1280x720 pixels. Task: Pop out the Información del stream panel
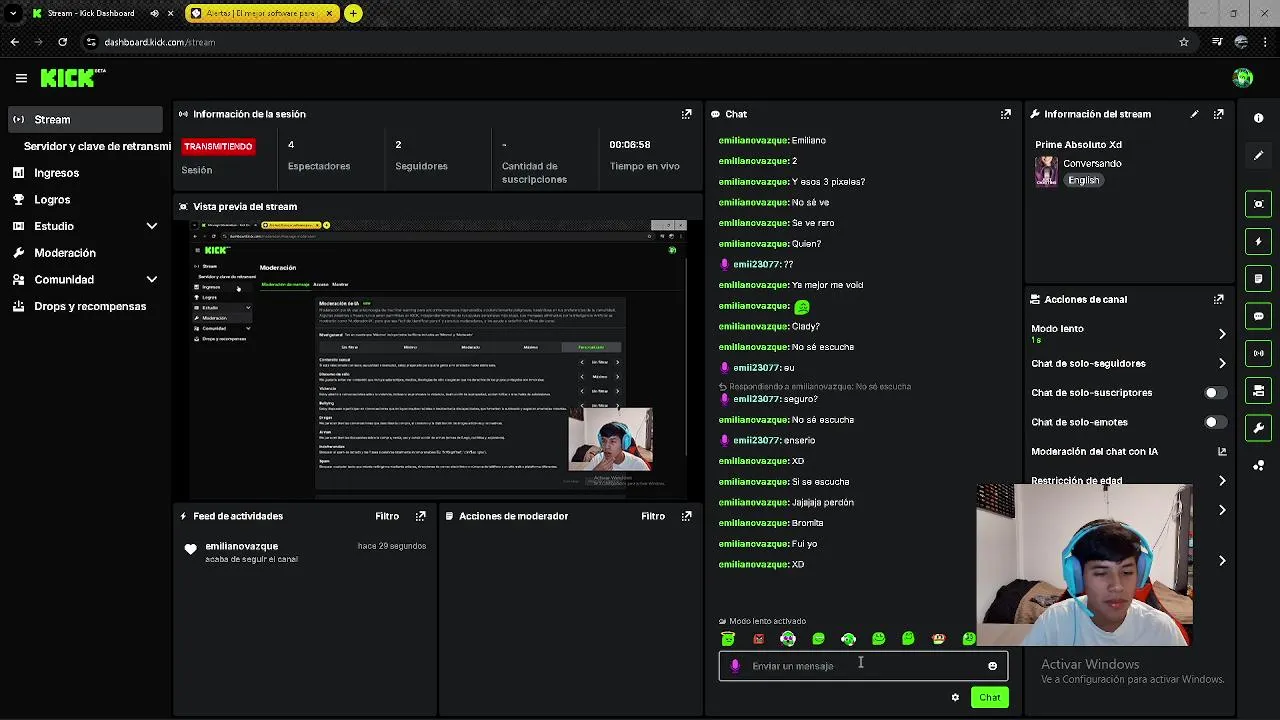[1218, 114]
